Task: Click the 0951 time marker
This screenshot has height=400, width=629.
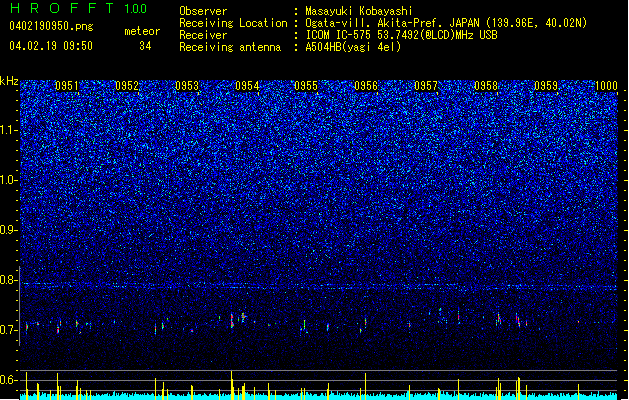Action: tap(67, 86)
